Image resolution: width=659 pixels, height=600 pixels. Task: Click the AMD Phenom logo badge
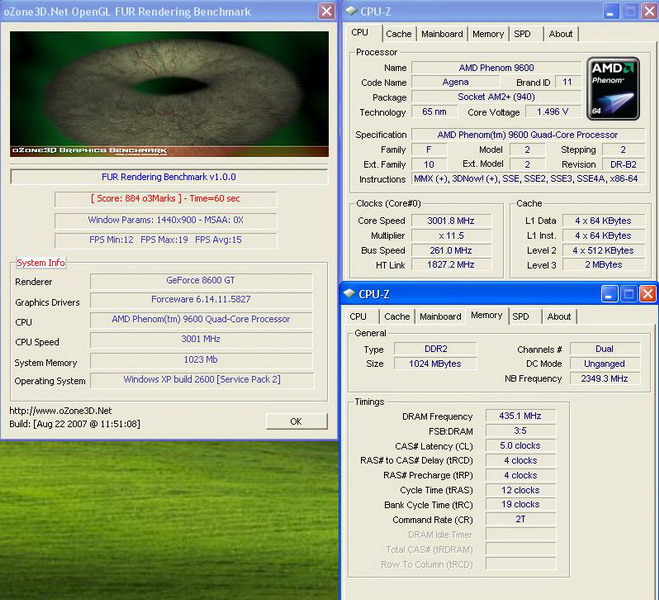coord(613,89)
